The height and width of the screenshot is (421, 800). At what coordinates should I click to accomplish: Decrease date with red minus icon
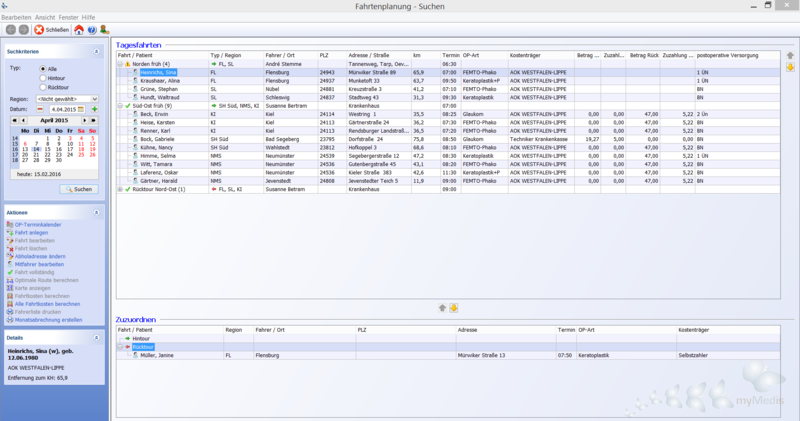click(x=40, y=109)
